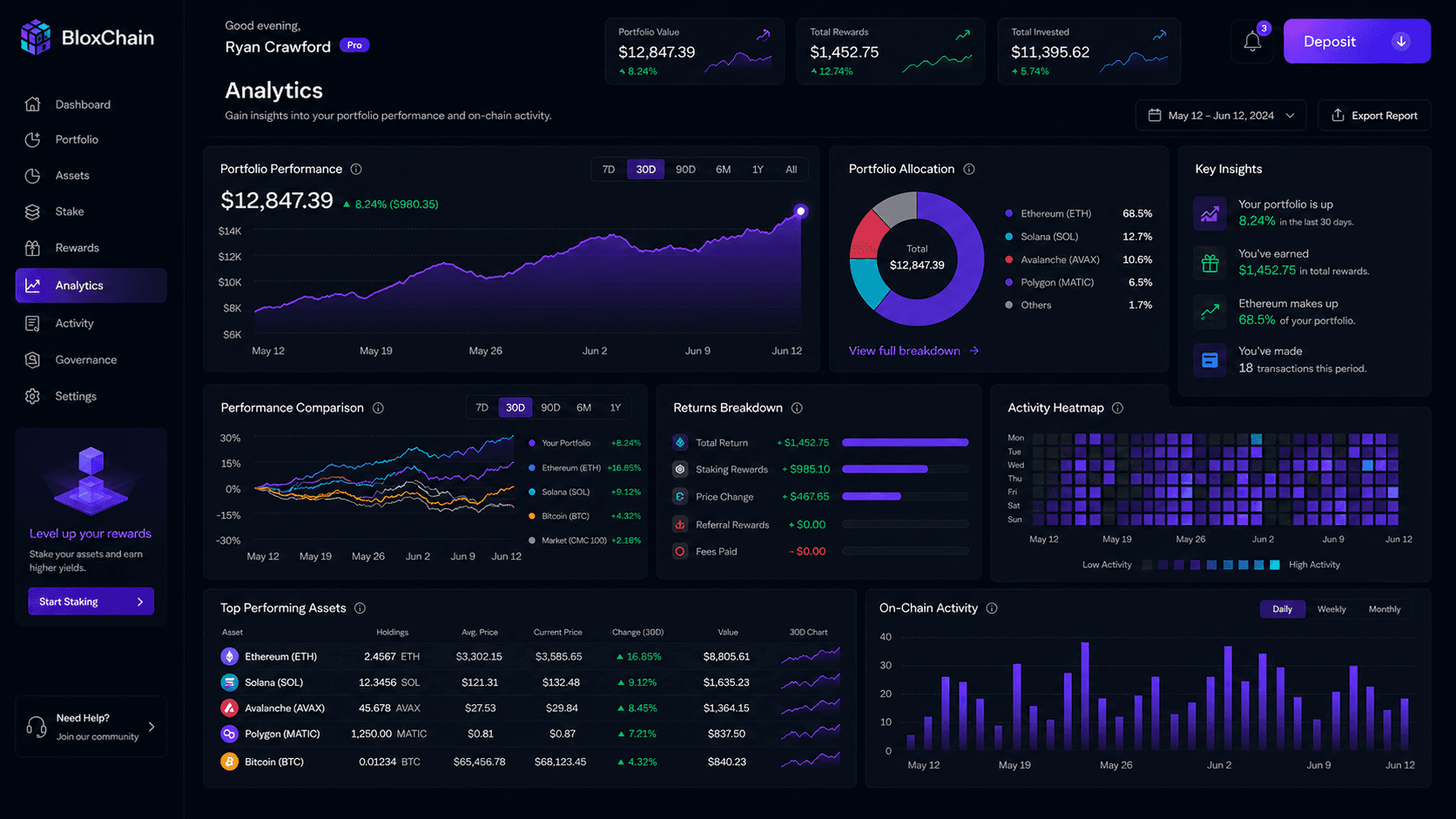The height and width of the screenshot is (819, 1456).
Task: Select 7D range in Performance Comparison
Action: tap(482, 407)
